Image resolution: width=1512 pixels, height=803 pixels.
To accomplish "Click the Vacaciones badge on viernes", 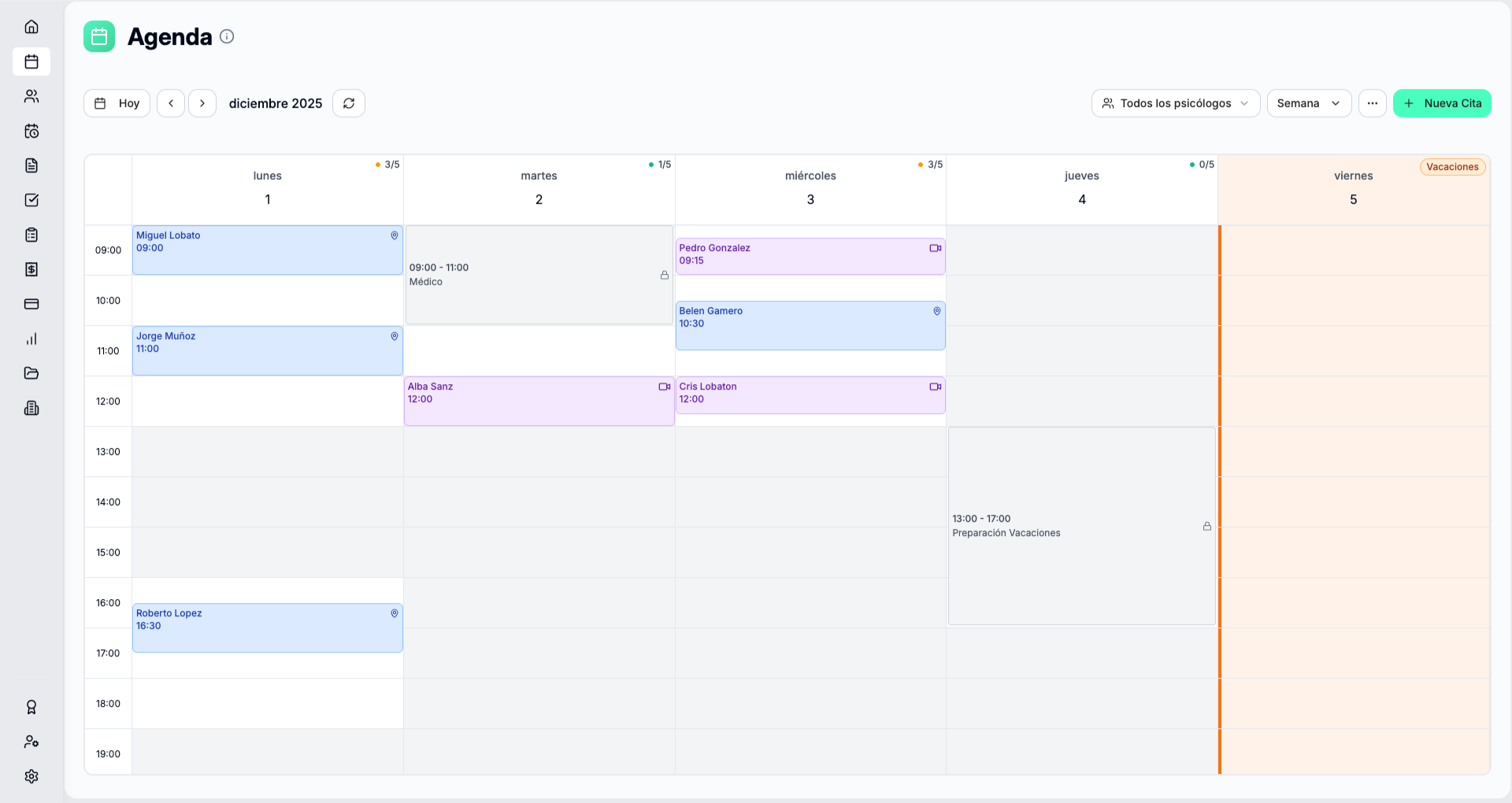I will pos(1451,167).
